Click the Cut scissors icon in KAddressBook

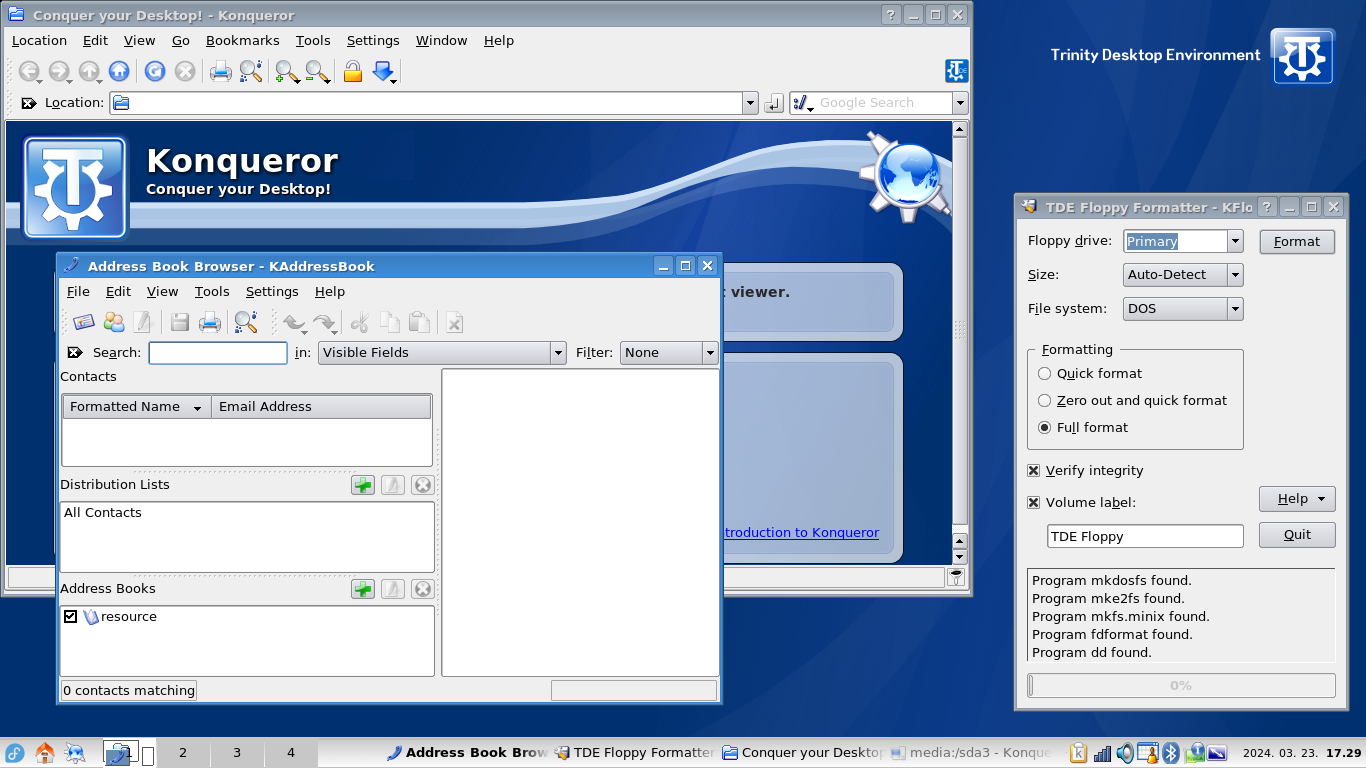click(x=360, y=322)
